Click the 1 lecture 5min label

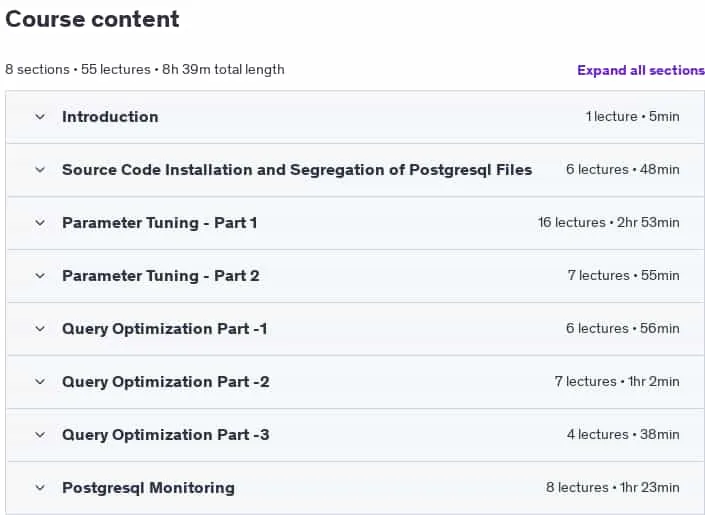632,116
